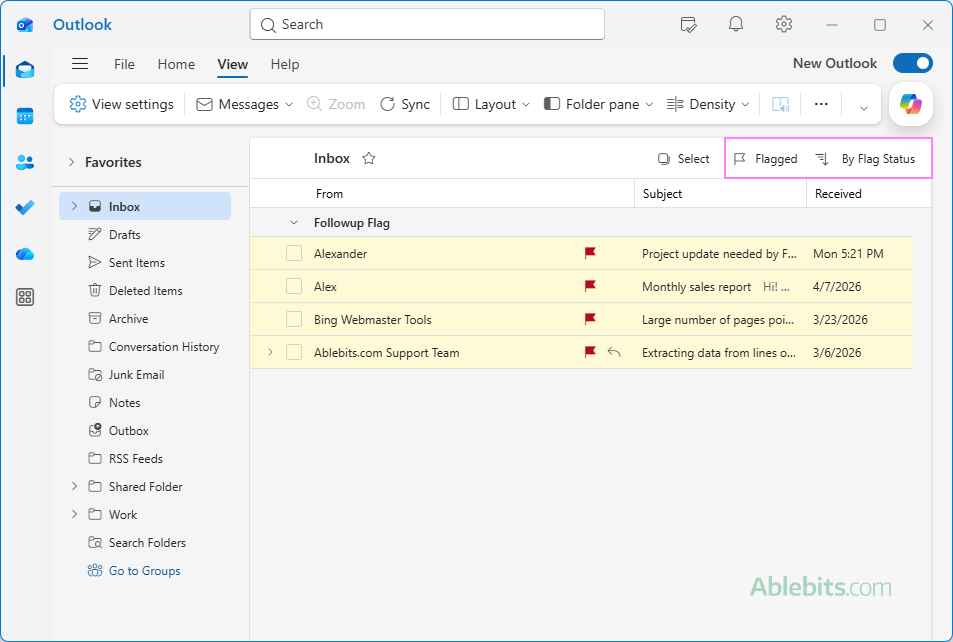Sort by the Received column header
This screenshot has width=953, height=642.
pyautogui.click(x=838, y=194)
